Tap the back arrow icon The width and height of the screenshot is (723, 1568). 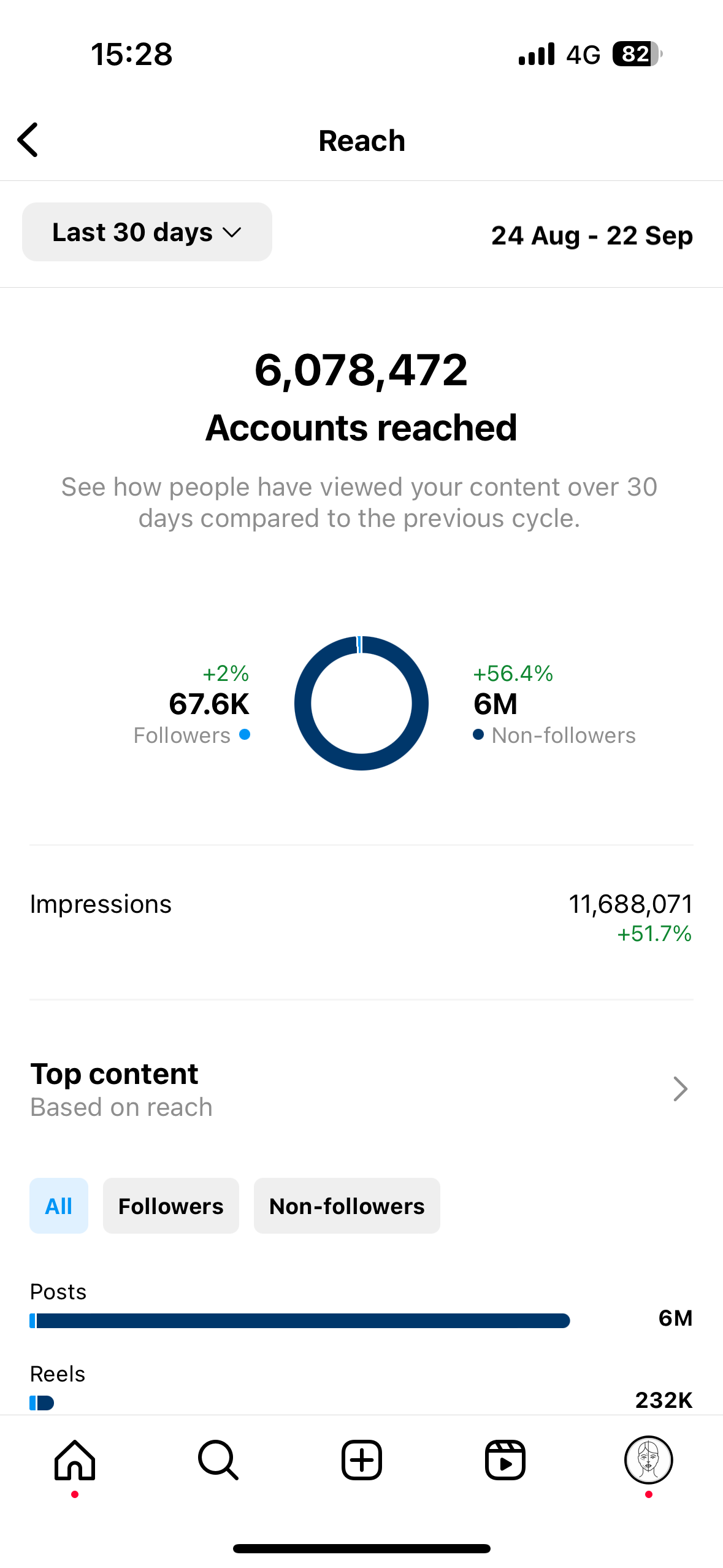click(28, 140)
